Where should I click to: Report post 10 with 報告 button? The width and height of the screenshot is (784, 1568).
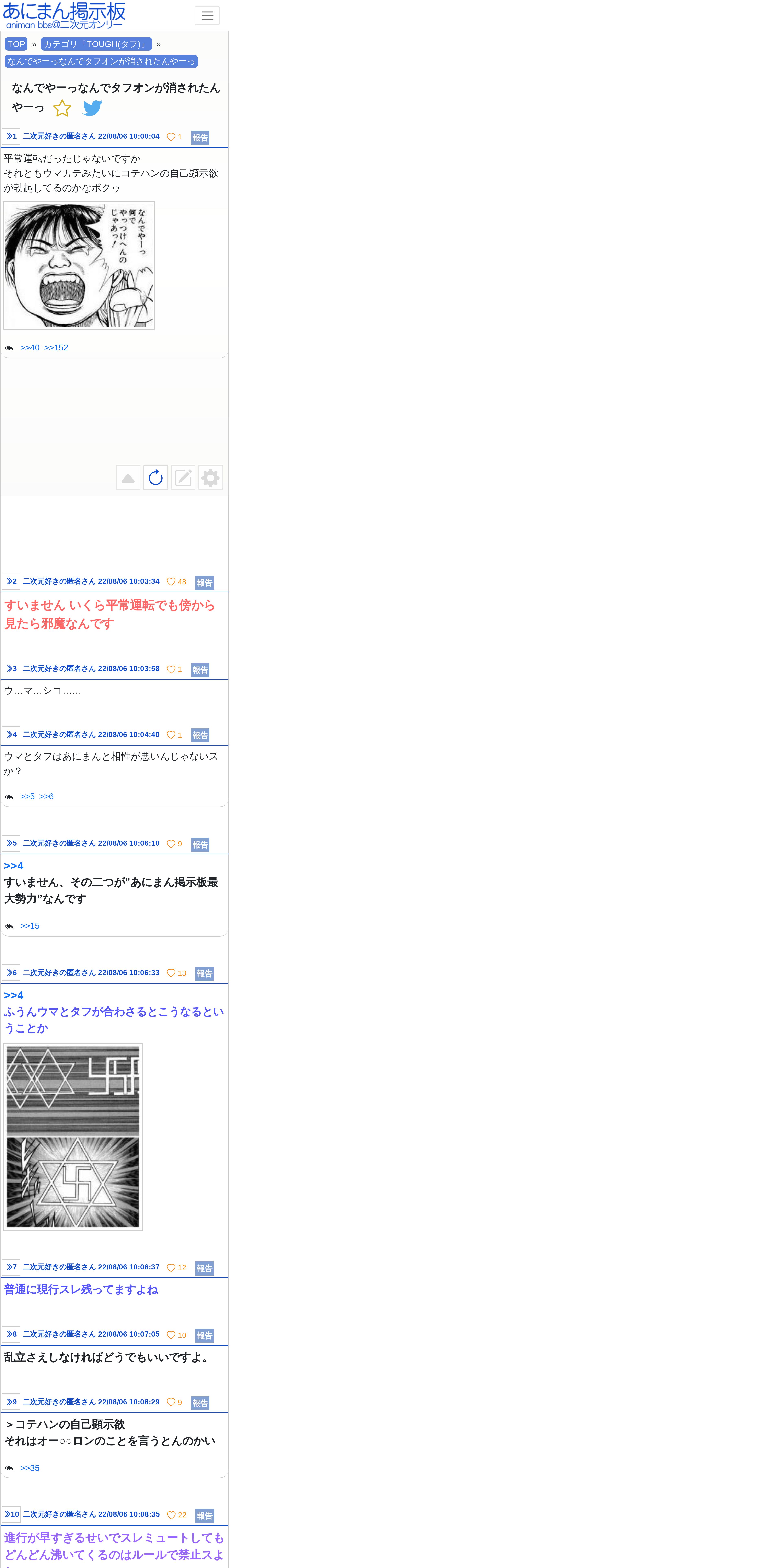coord(205,1516)
